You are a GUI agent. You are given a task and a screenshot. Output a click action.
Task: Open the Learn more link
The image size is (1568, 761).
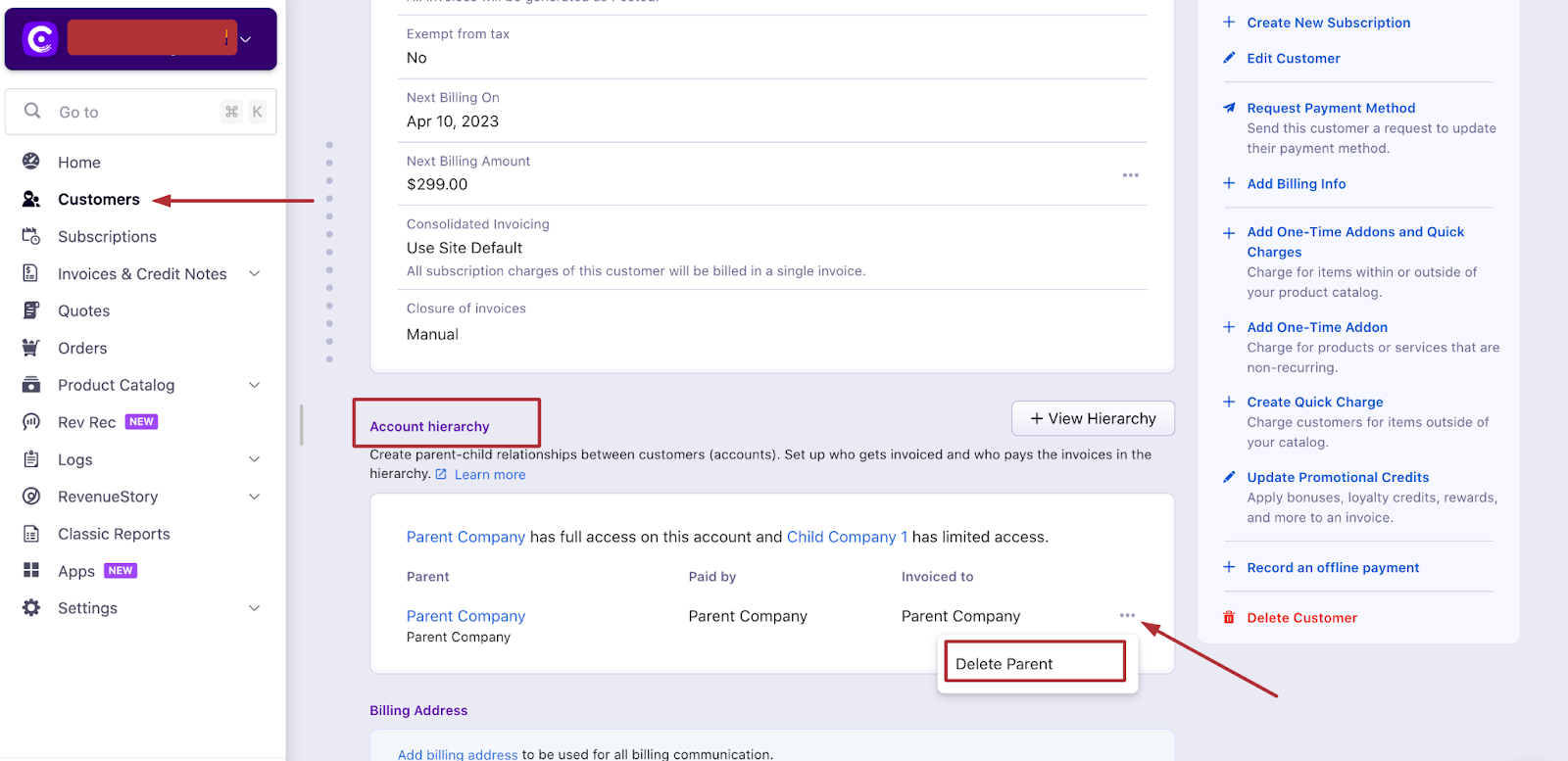pyautogui.click(x=489, y=475)
